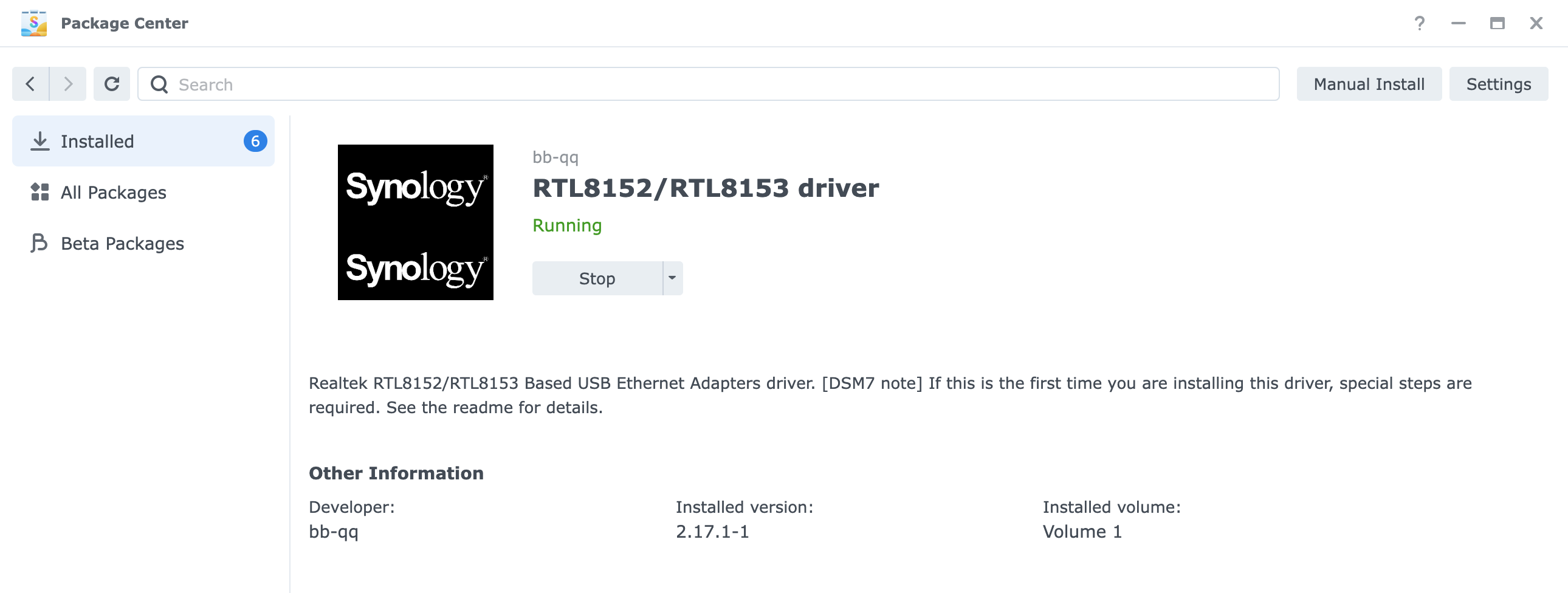Click the back navigation arrow
Image resolution: width=1568 pixels, height=593 pixels.
pyautogui.click(x=30, y=84)
